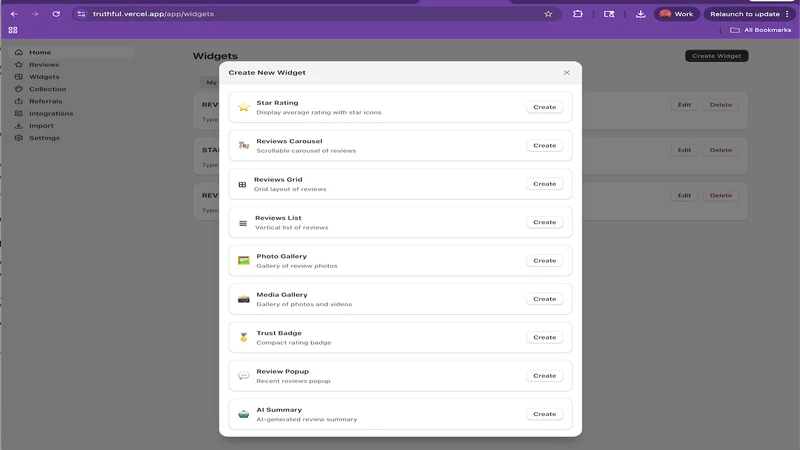The height and width of the screenshot is (450, 800).
Task: Open the browser extensions puzzle icon
Action: point(578,14)
